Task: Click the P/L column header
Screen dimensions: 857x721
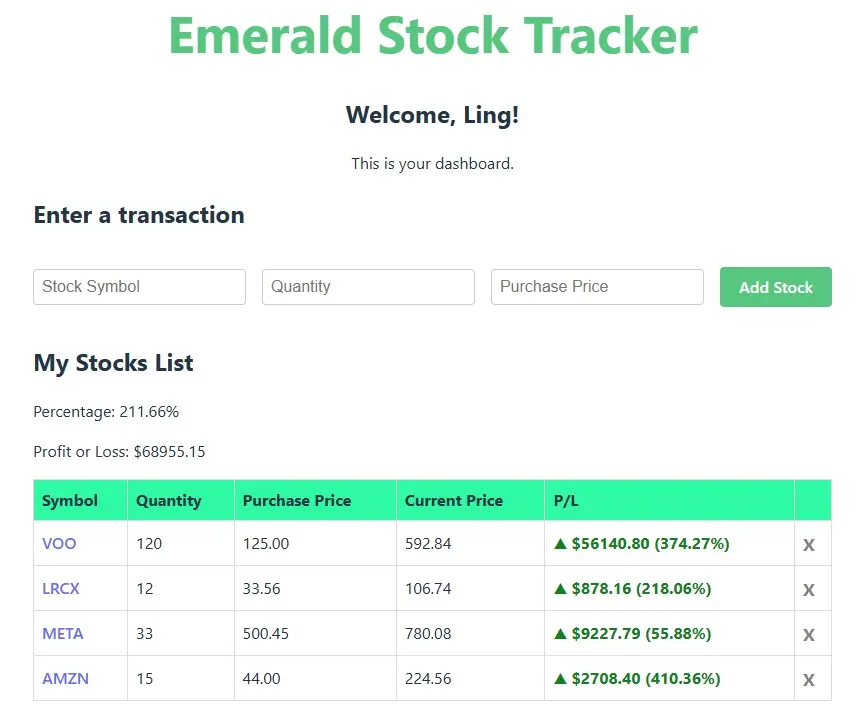Action: pyautogui.click(x=566, y=501)
